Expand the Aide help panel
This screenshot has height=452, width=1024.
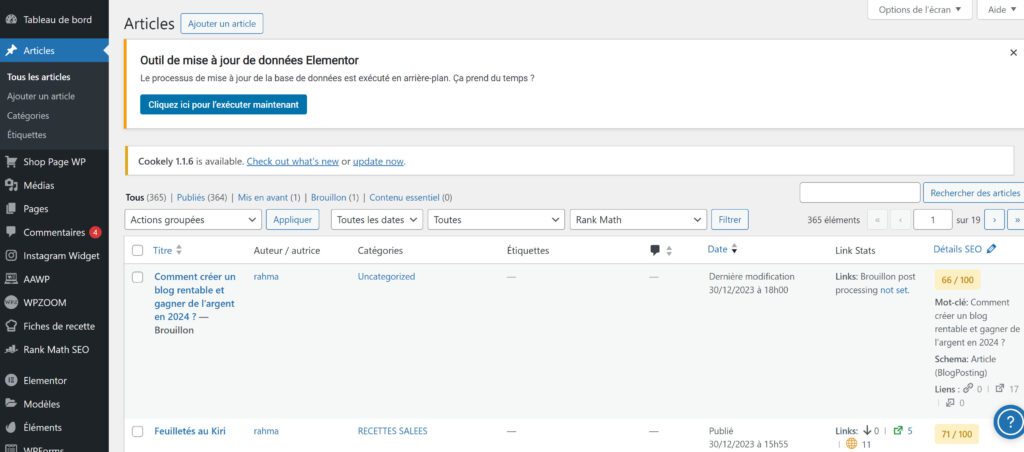coord(1002,10)
